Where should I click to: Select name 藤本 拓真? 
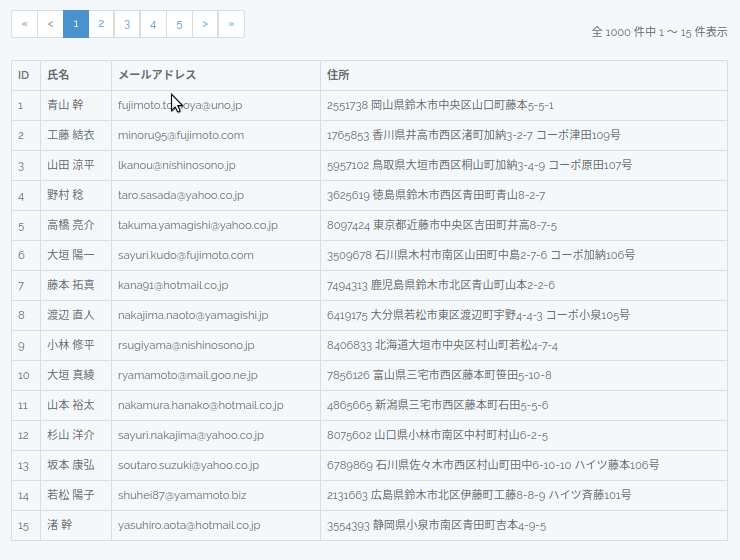[71, 285]
